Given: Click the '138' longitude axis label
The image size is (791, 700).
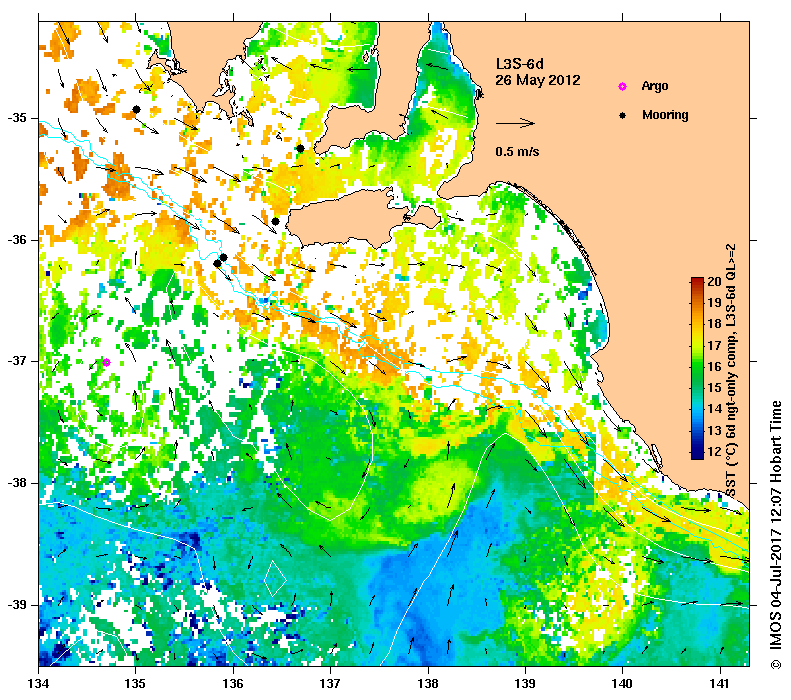Looking at the screenshot, I should 428,684.
